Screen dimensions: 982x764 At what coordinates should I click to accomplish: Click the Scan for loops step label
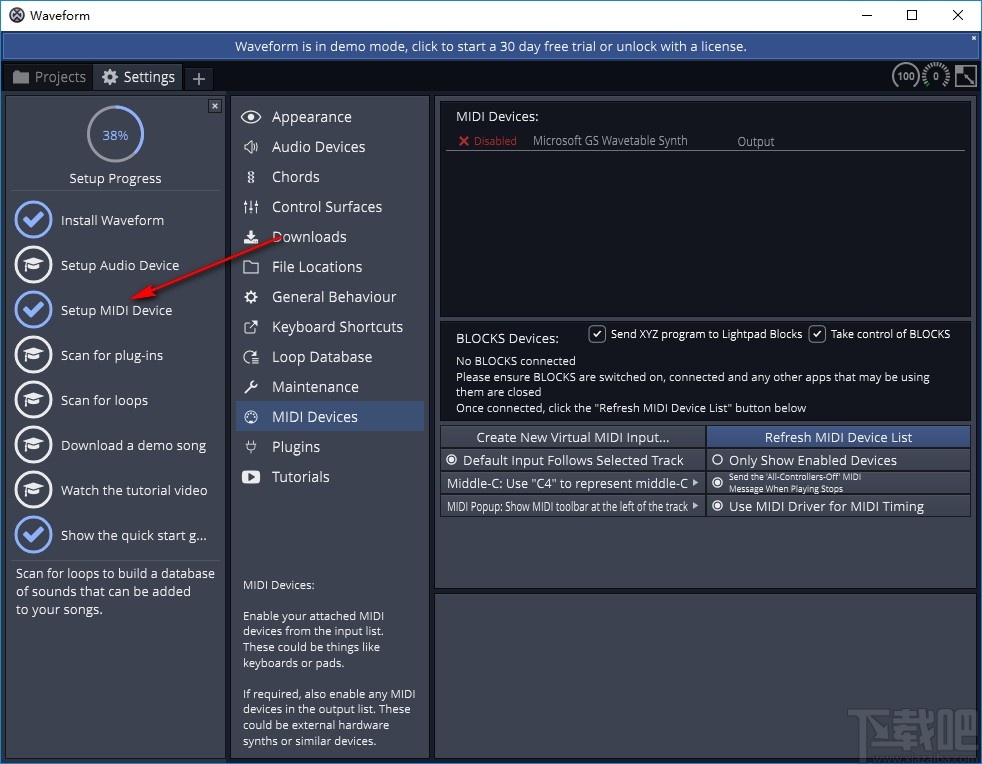pos(104,400)
